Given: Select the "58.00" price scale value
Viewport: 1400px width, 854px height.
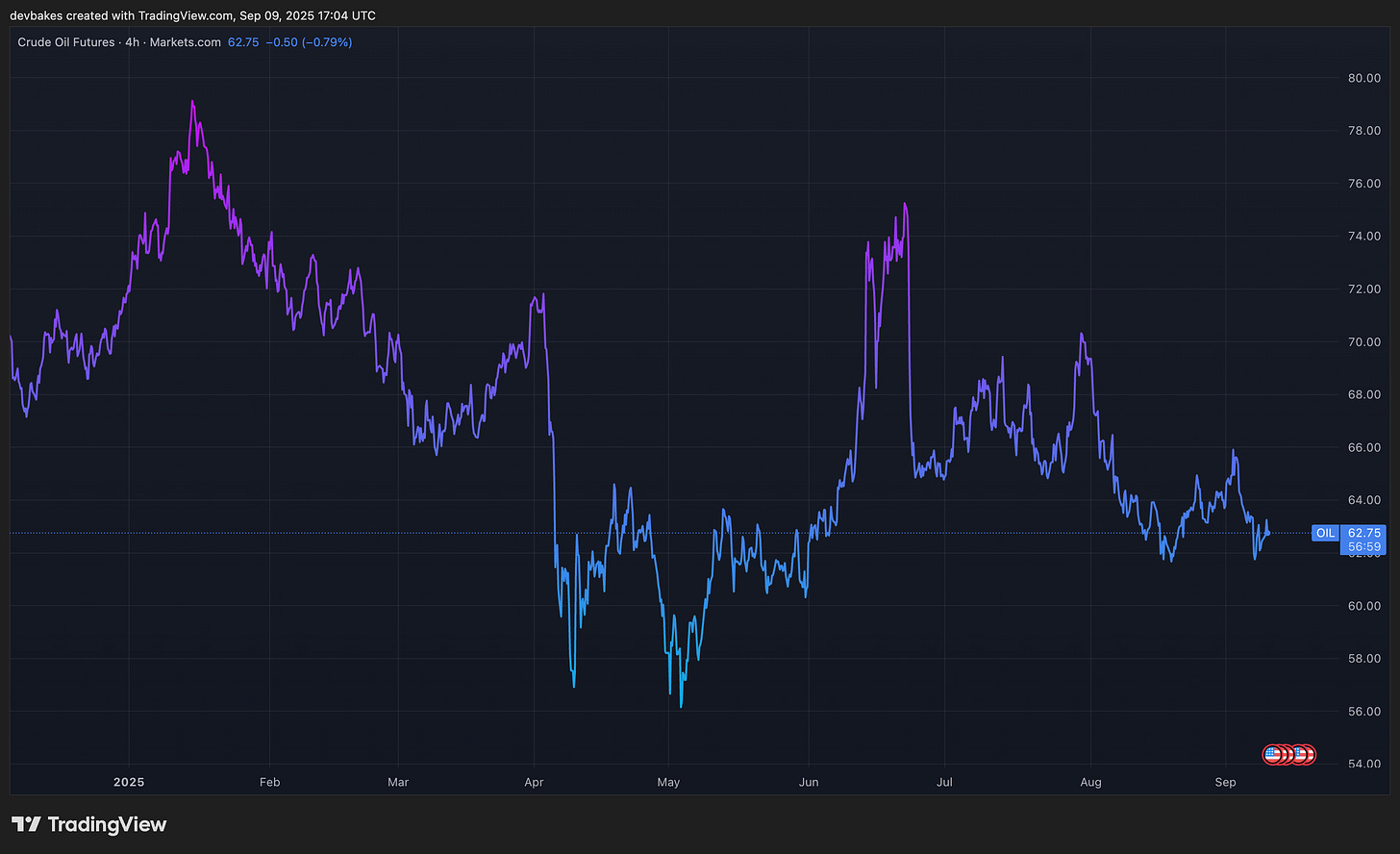Looking at the screenshot, I should (1364, 659).
